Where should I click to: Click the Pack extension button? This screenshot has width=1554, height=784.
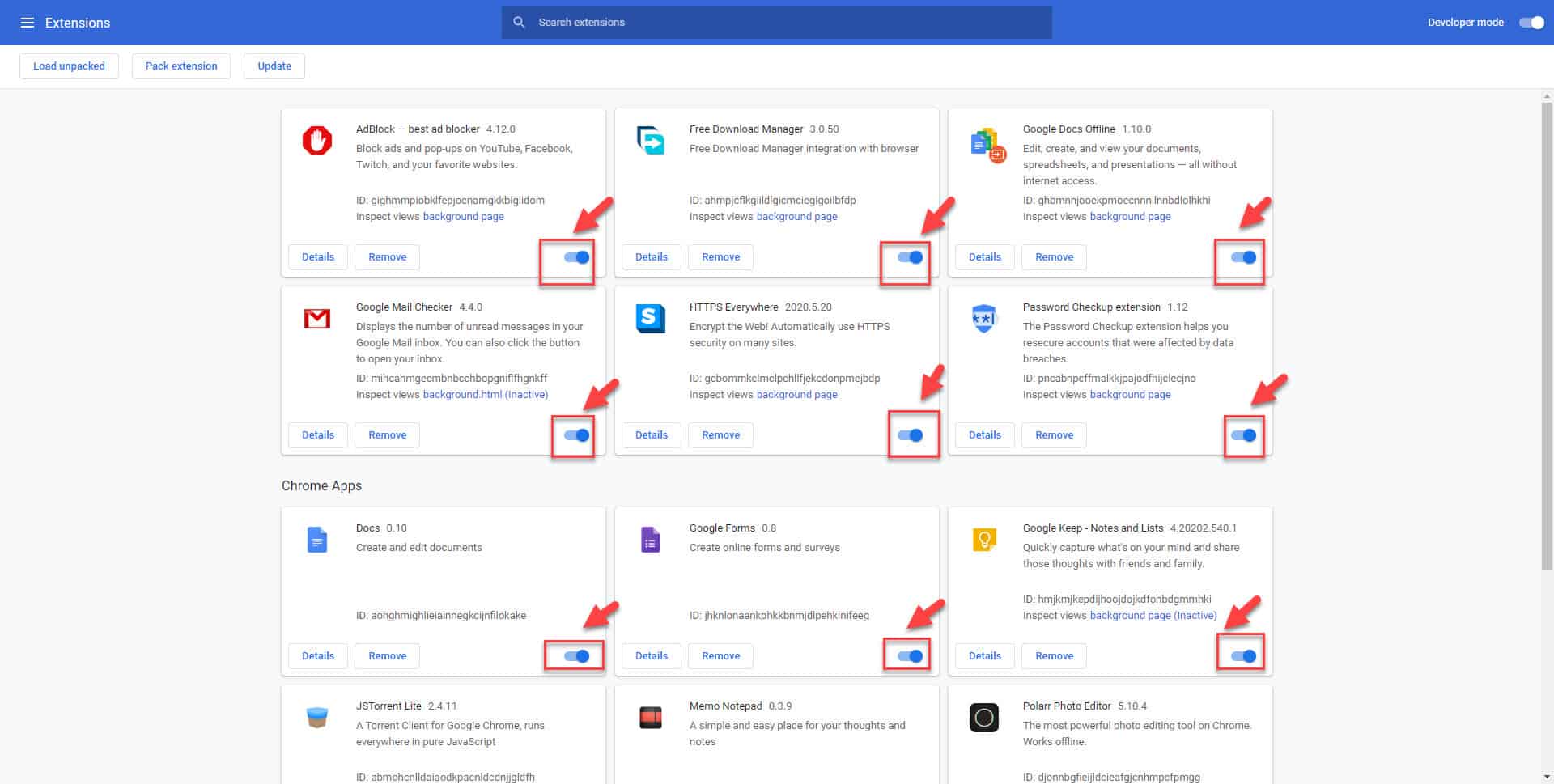click(181, 66)
